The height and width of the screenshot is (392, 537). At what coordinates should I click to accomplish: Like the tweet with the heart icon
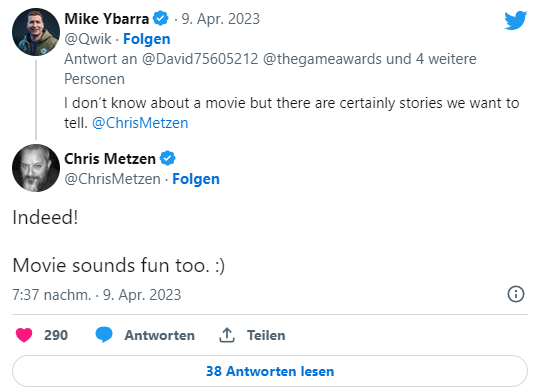[x=24, y=335]
